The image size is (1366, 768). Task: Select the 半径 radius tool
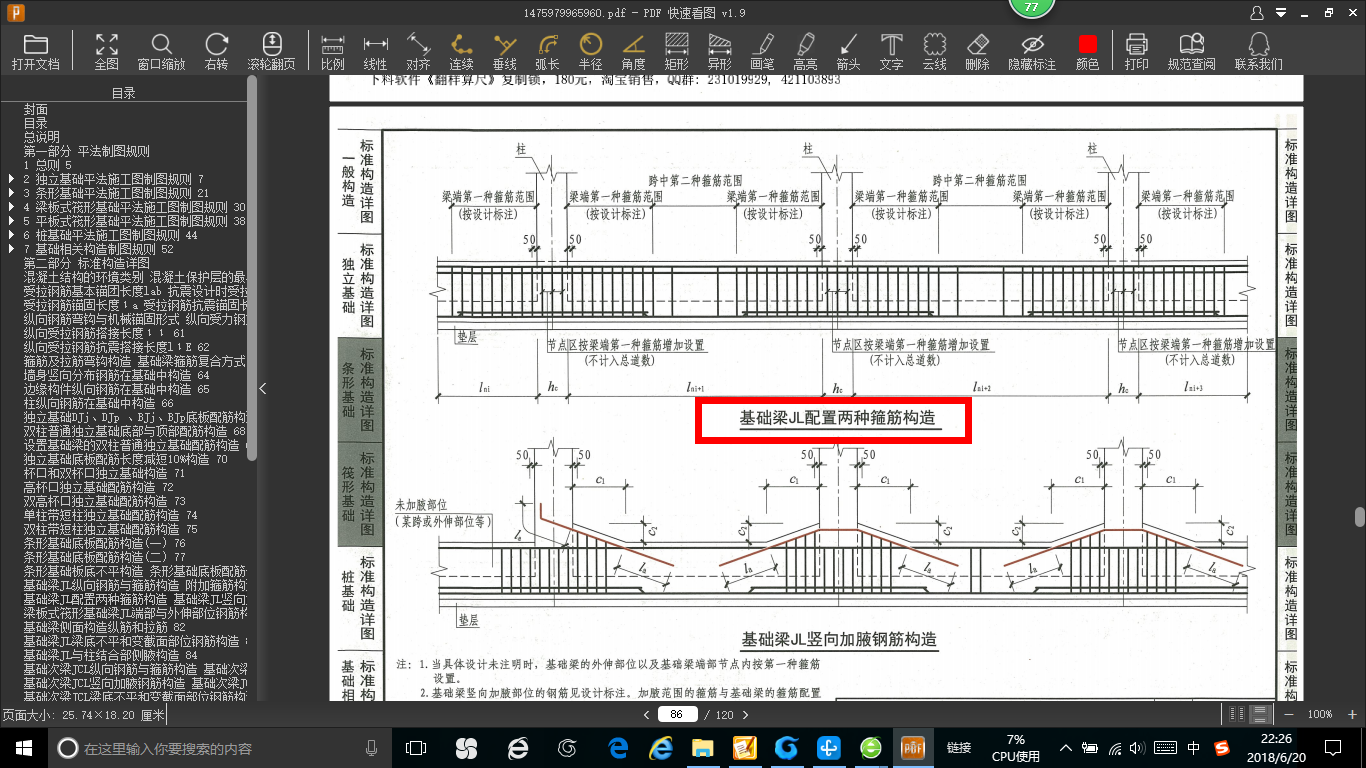(591, 45)
